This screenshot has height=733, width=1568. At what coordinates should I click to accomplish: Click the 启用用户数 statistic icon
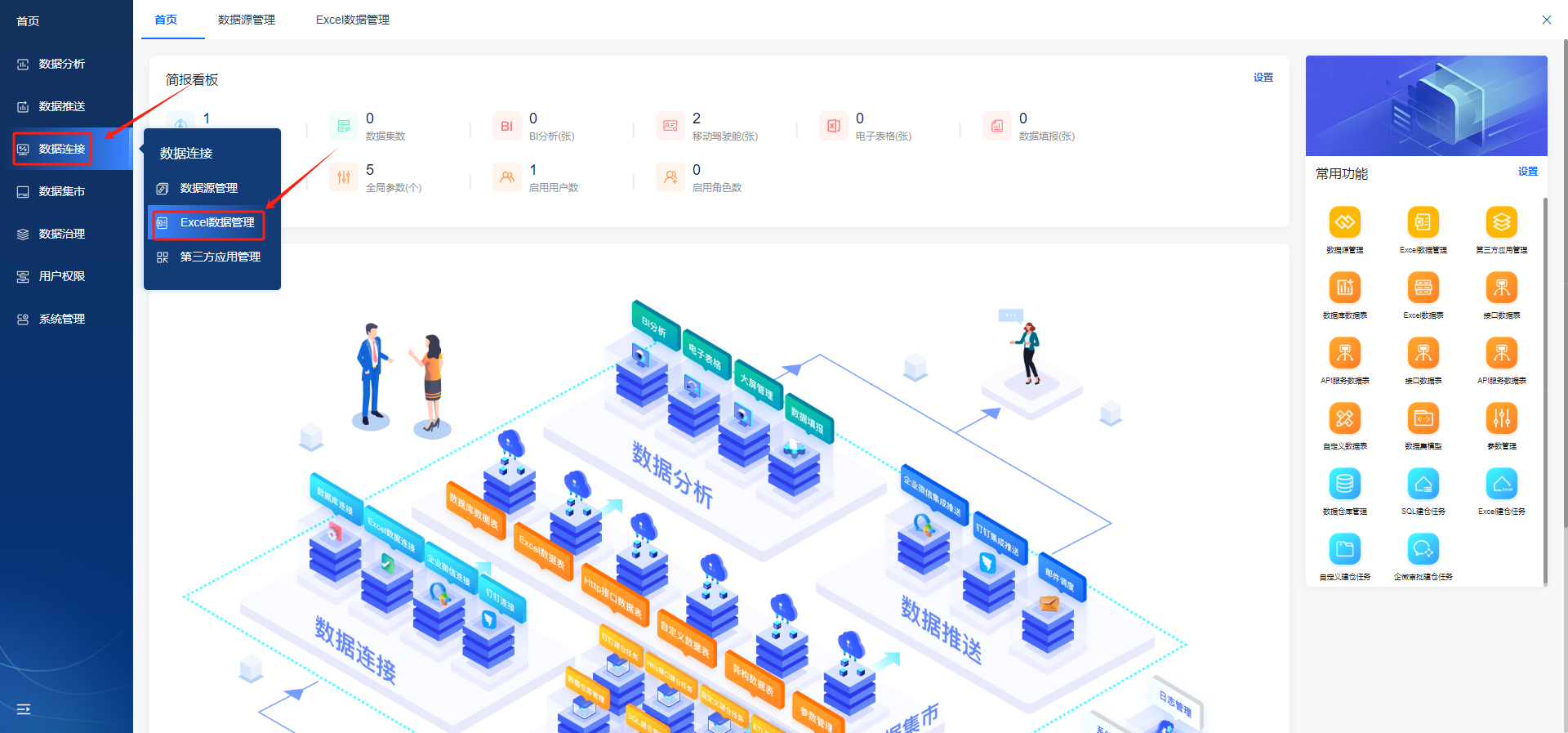507,177
